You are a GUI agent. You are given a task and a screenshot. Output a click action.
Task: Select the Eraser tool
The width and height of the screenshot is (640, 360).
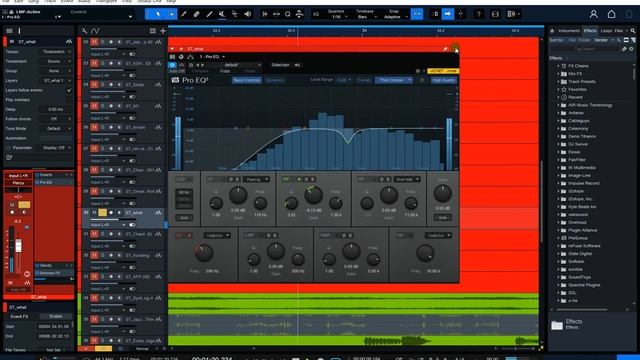tap(197, 14)
